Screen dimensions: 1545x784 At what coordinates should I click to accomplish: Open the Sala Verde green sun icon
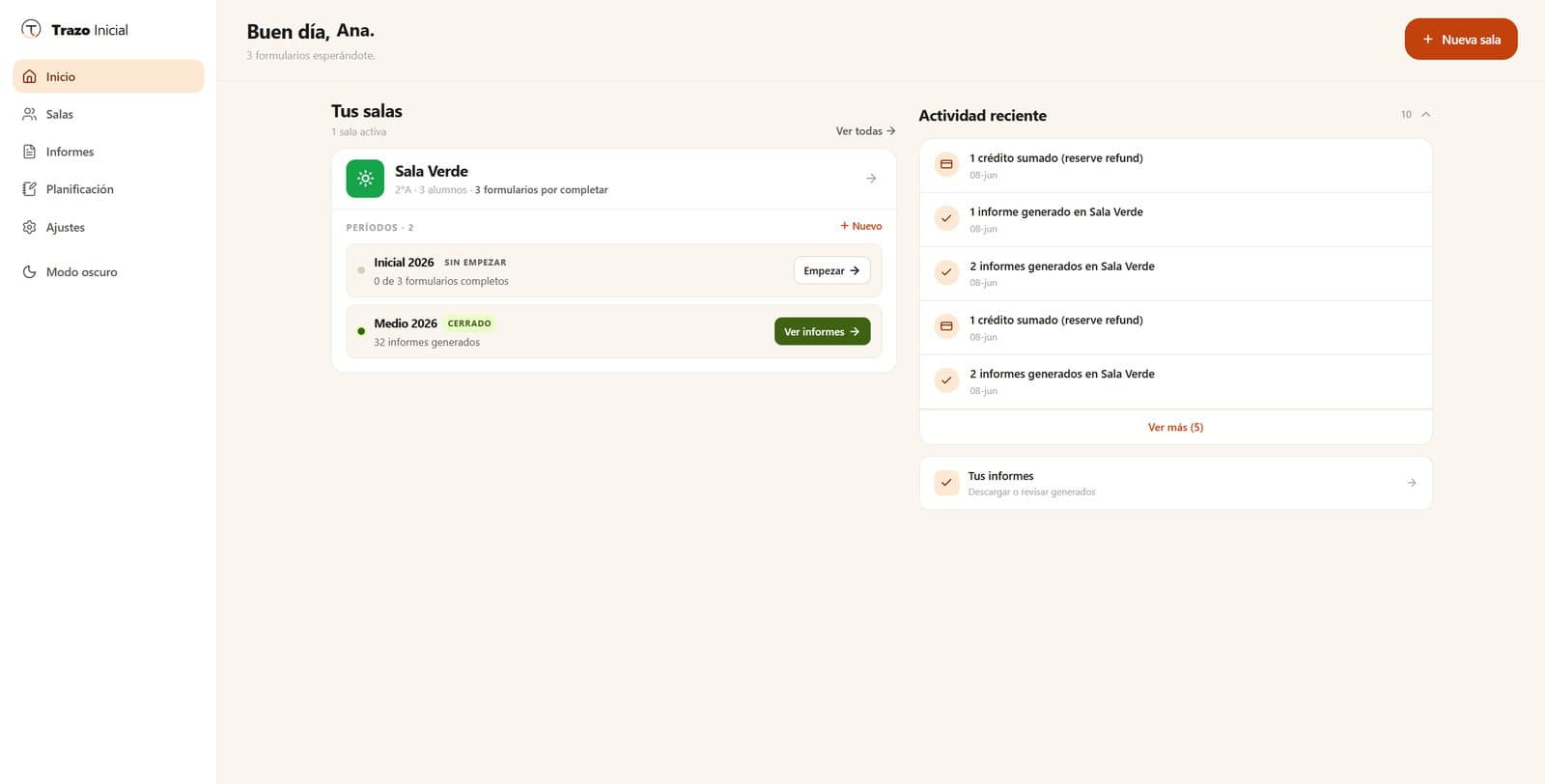pos(365,179)
